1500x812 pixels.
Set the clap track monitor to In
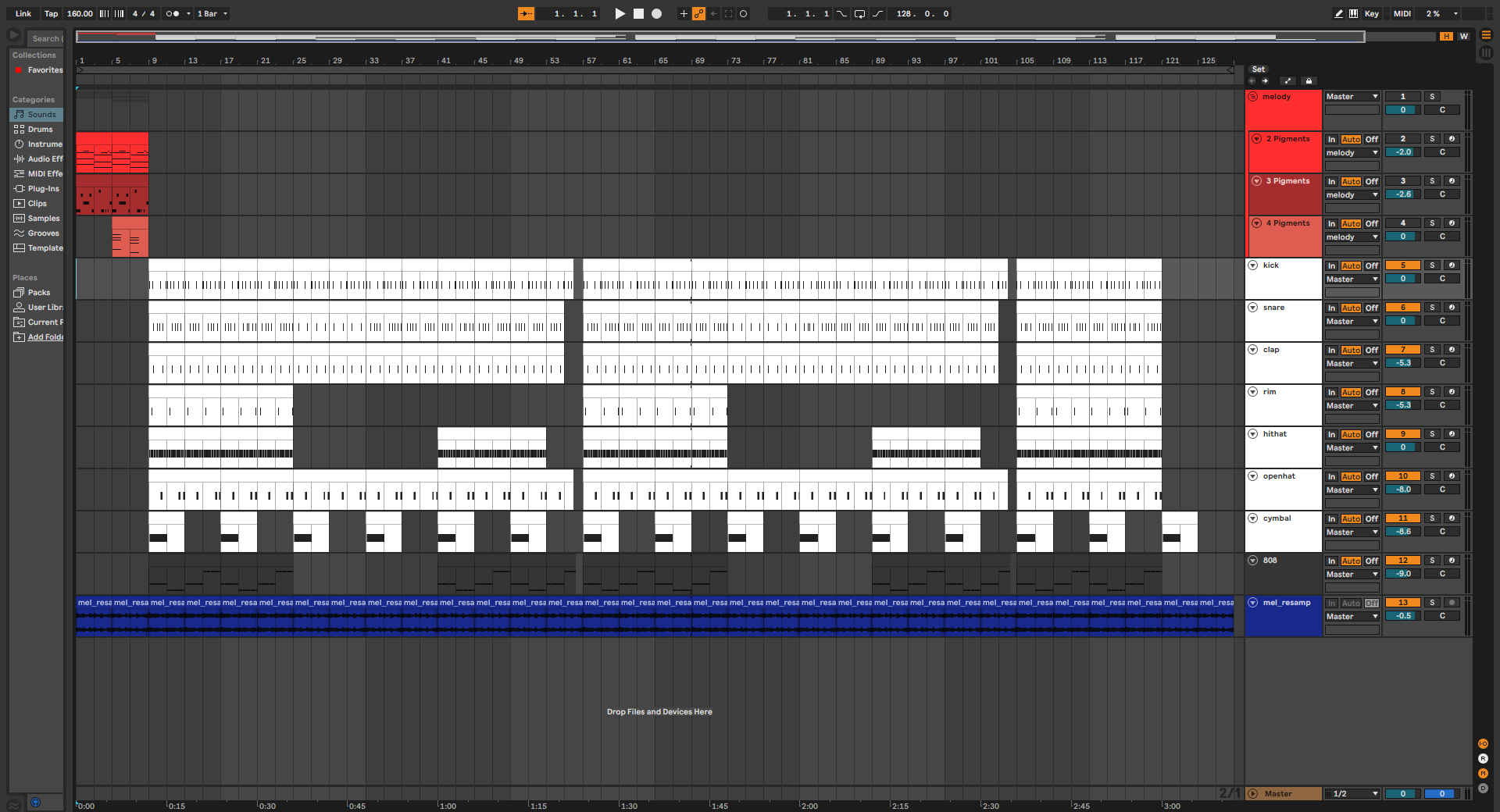(x=1332, y=351)
